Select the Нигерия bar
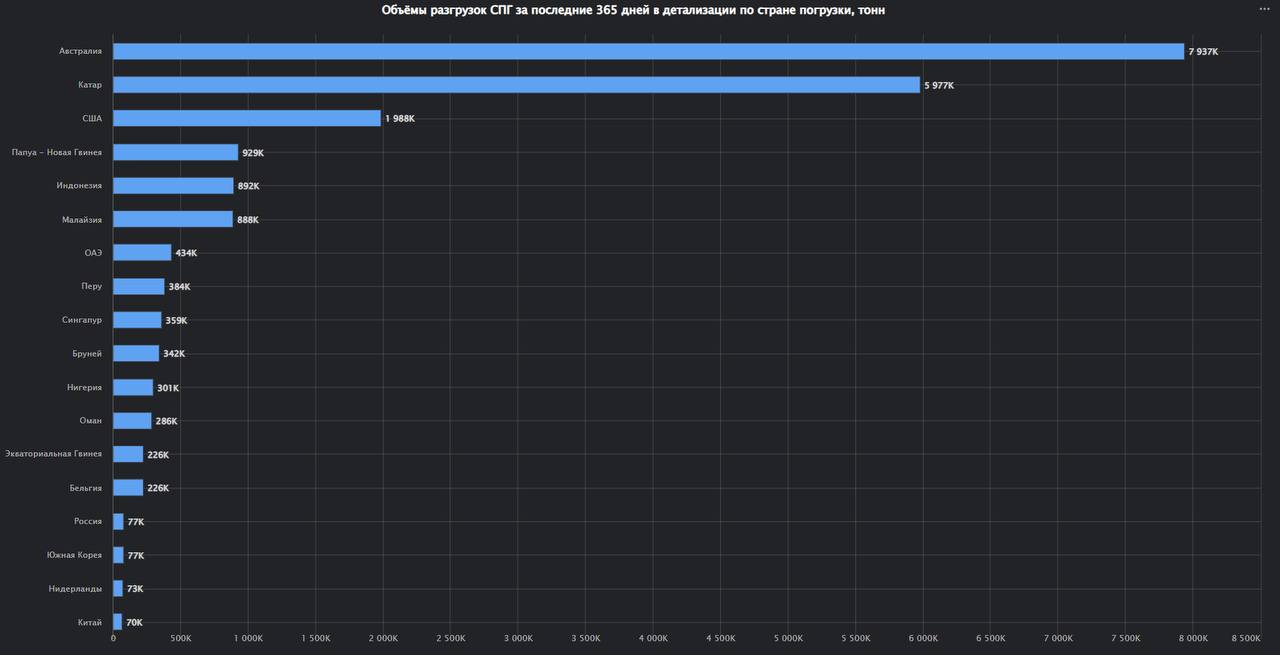Image resolution: width=1280 pixels, height=655 pixels. [133, 387]
